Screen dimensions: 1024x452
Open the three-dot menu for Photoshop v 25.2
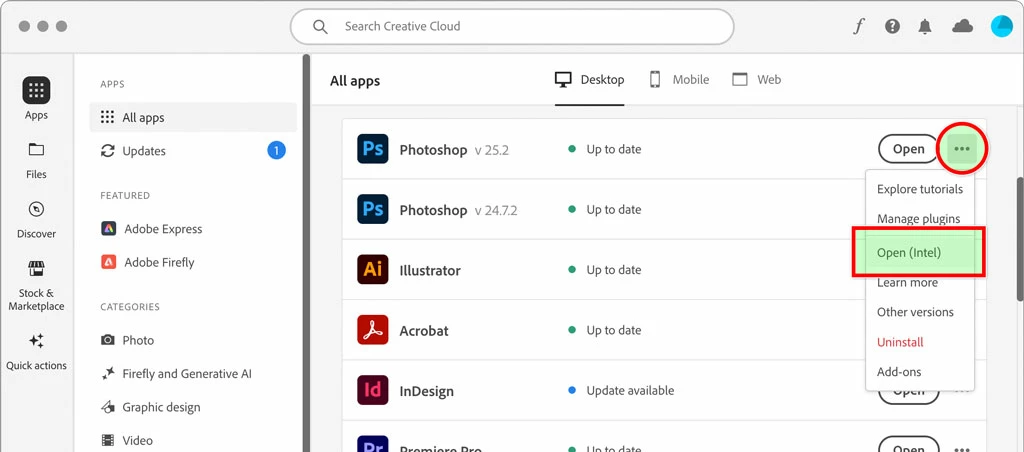pos(962,149)
